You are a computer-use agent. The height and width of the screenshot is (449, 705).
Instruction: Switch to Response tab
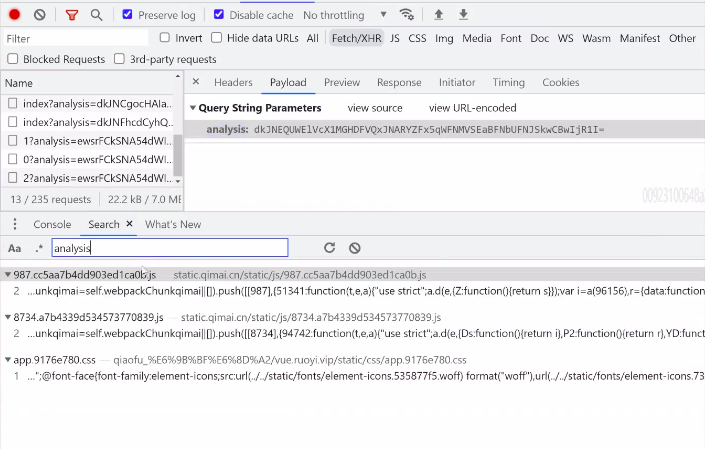tap(399, 82)
